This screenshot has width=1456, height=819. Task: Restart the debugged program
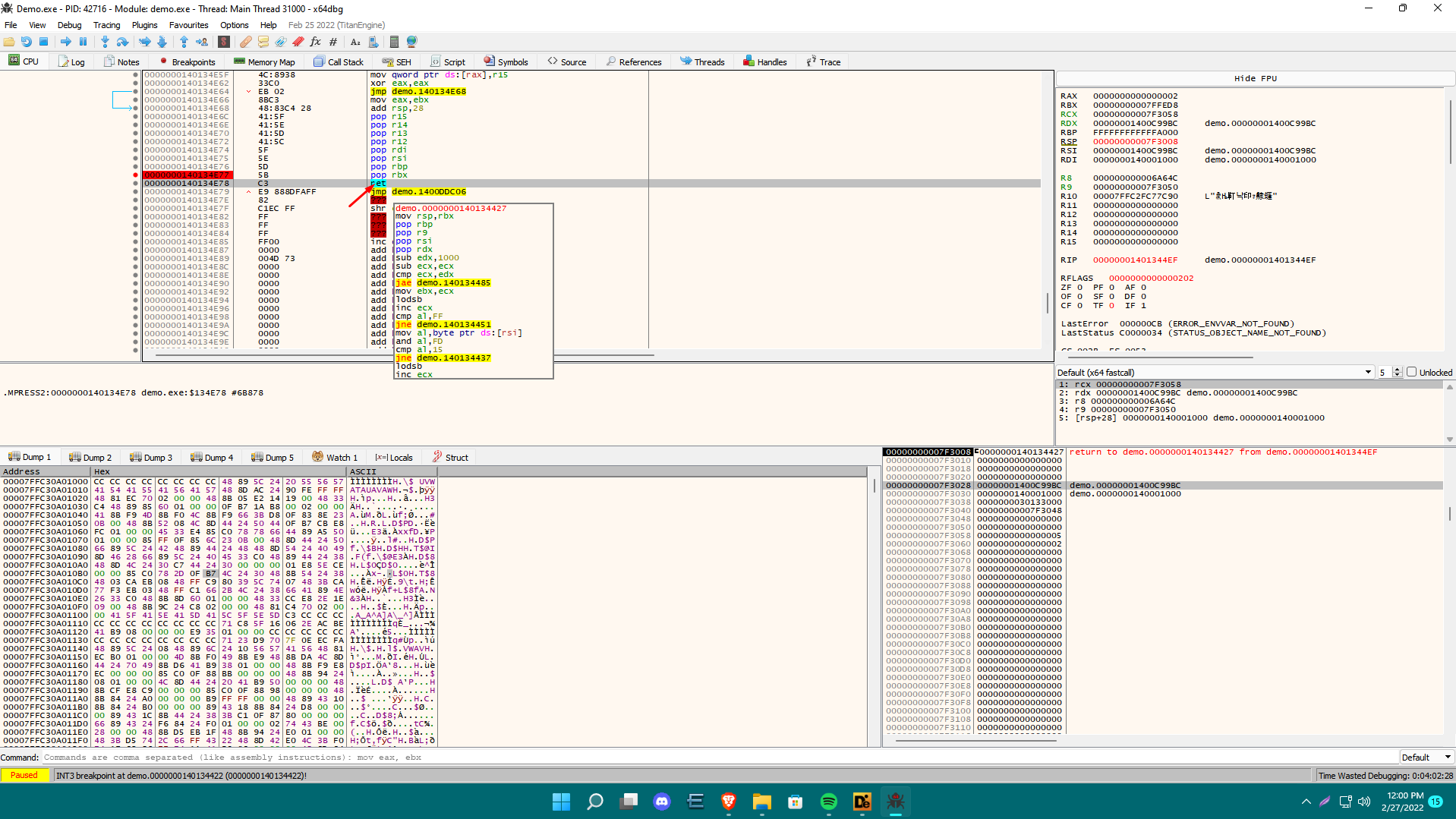tap(27, 42)
